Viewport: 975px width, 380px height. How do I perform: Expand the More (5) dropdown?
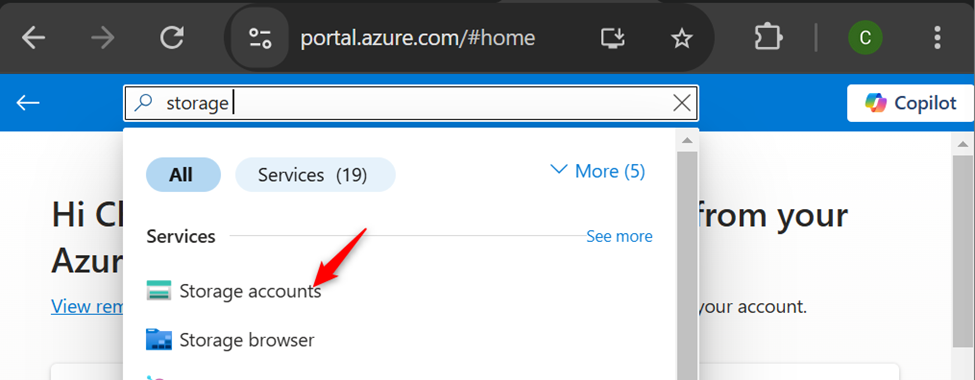pos(598,170)
